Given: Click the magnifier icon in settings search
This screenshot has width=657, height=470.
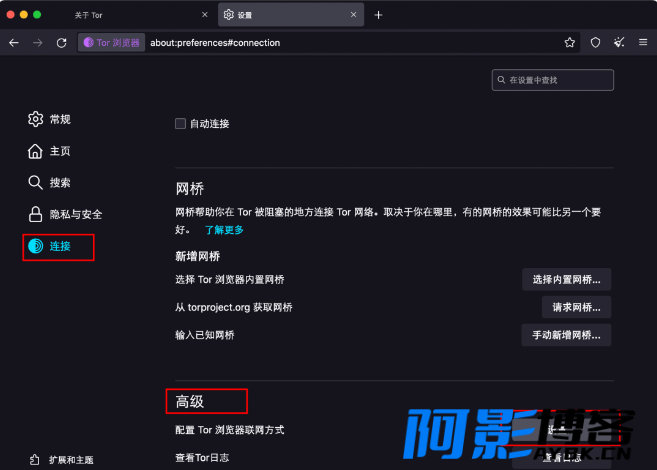Looking at the screenshot, I should click(501, 80).
